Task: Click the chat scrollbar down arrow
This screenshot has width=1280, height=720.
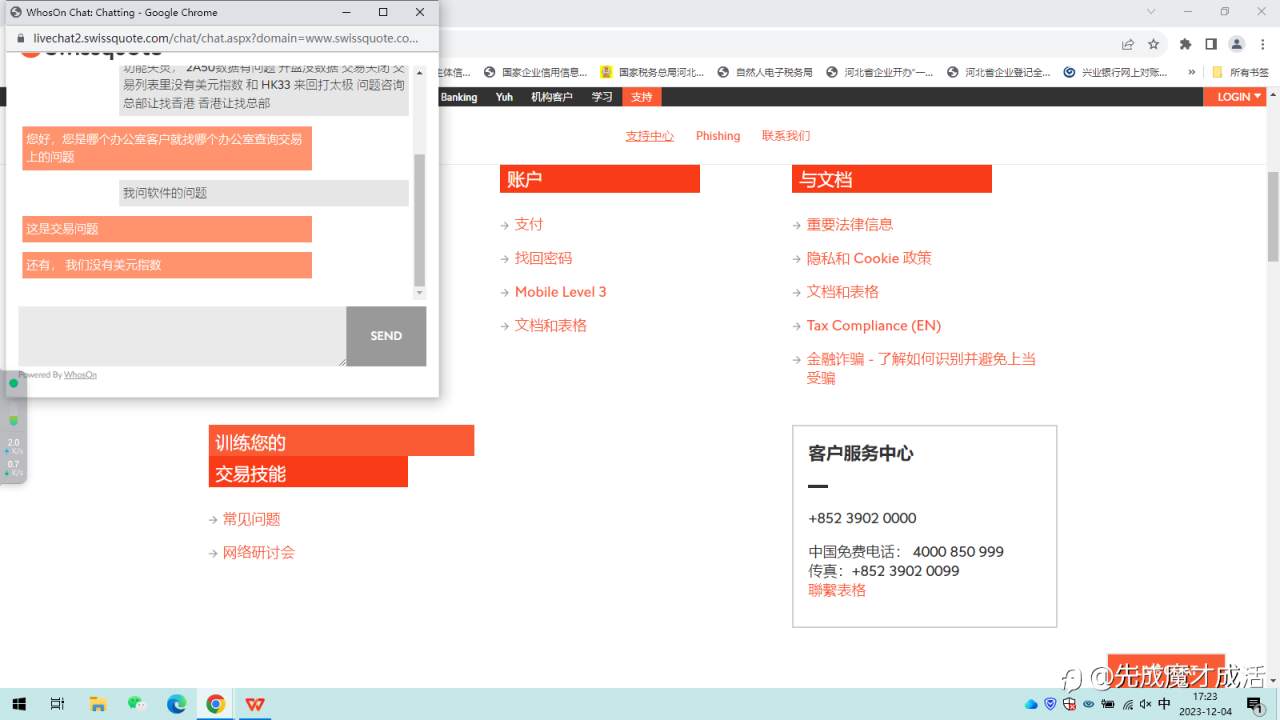Action: point(419,292)
